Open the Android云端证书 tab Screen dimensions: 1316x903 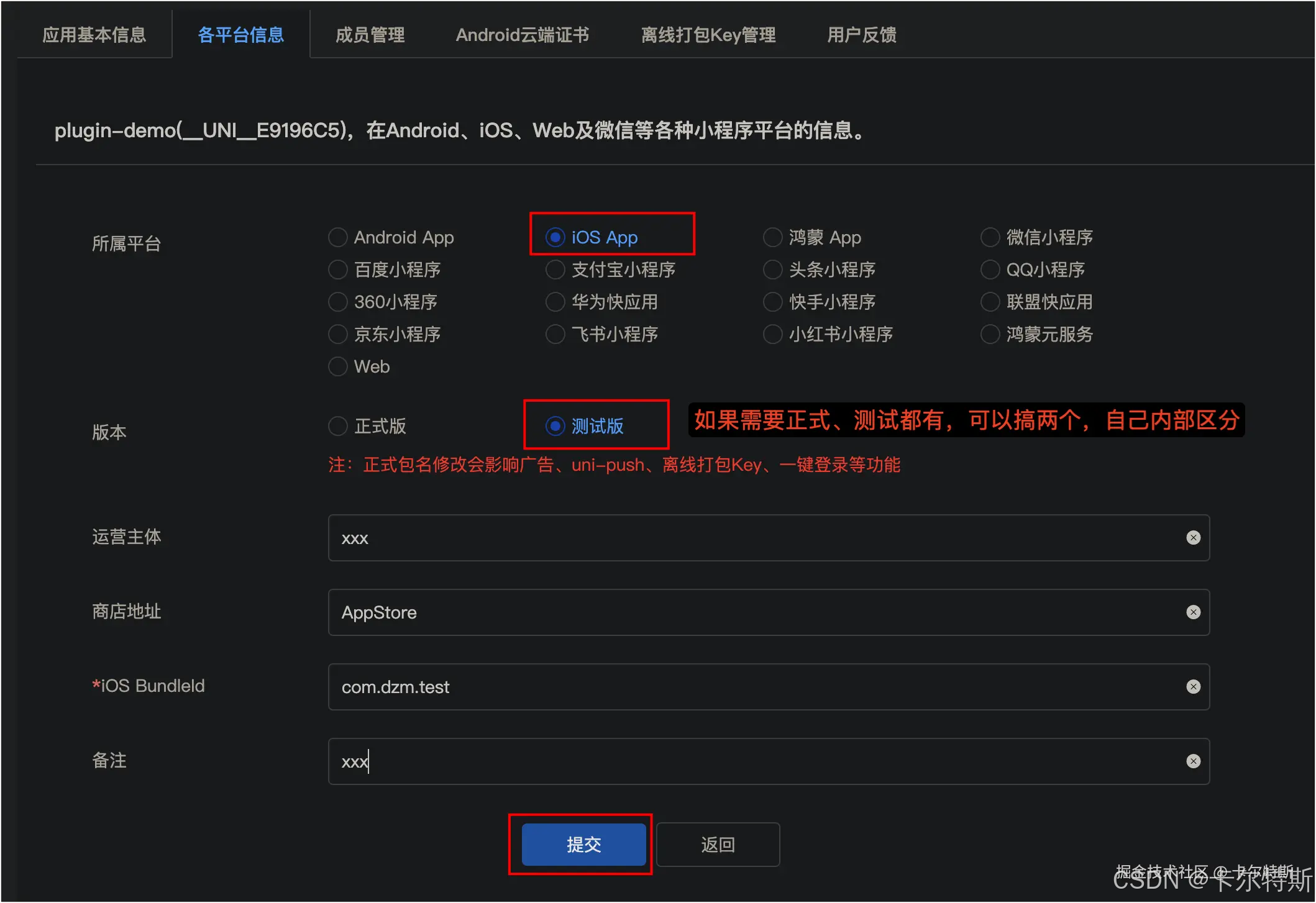523,35
